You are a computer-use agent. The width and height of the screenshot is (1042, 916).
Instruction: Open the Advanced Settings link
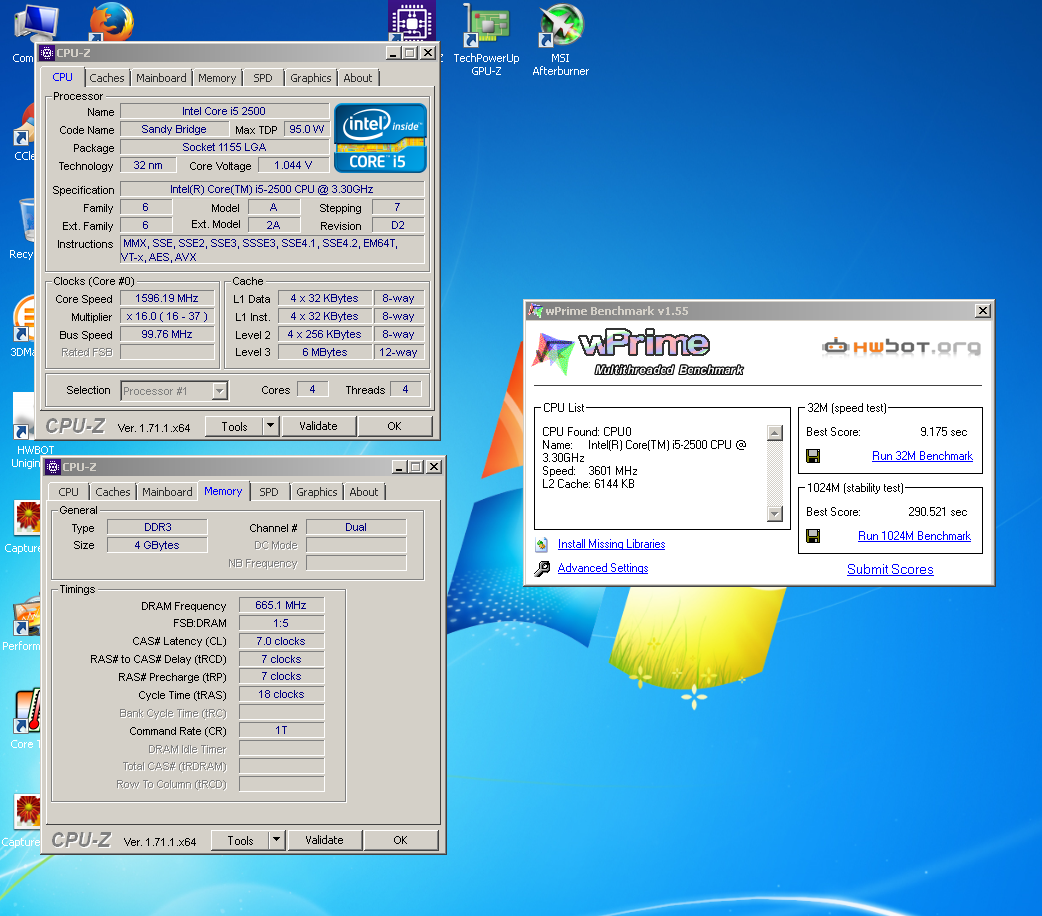603,568
